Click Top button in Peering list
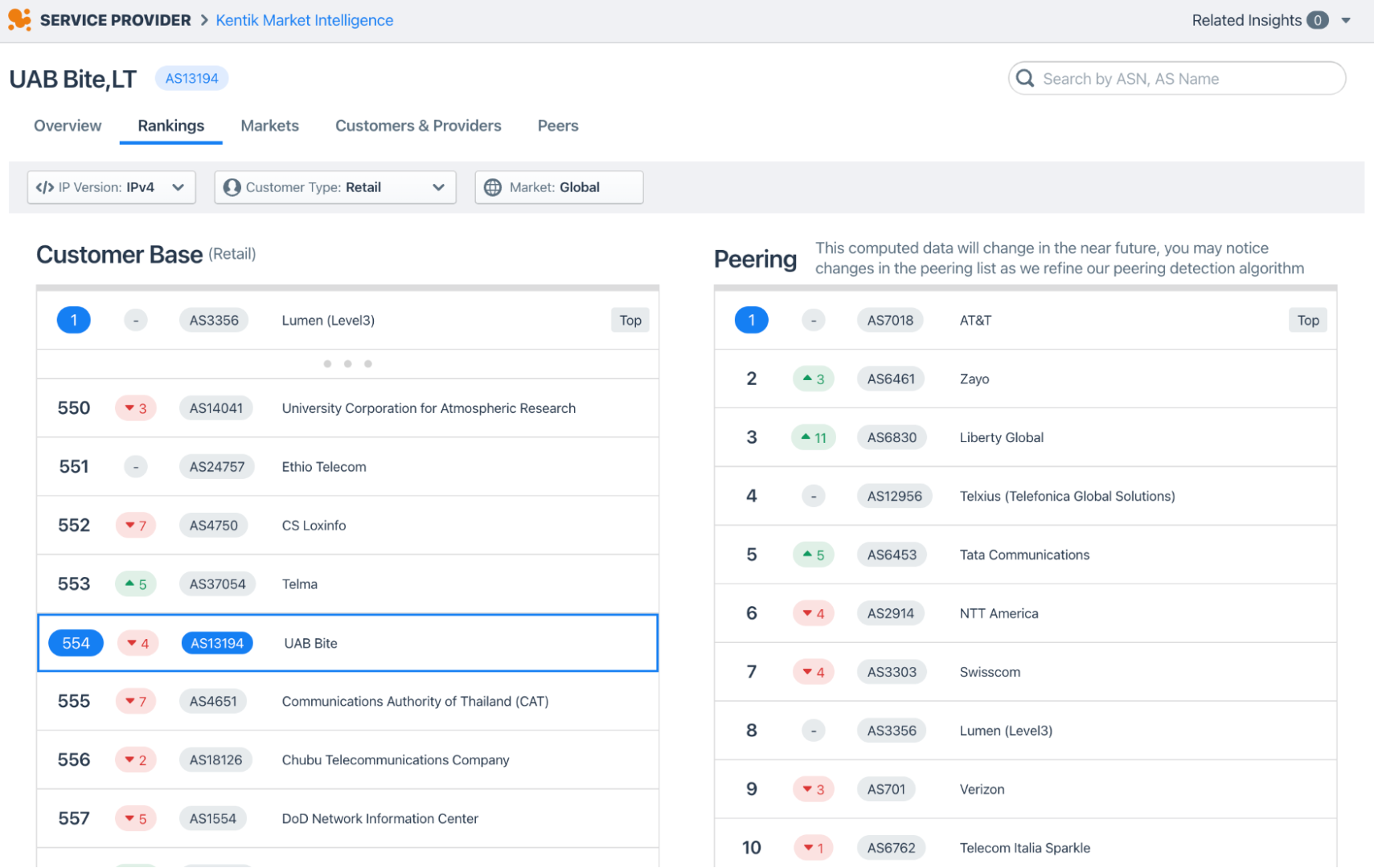 coord(1308,320)
